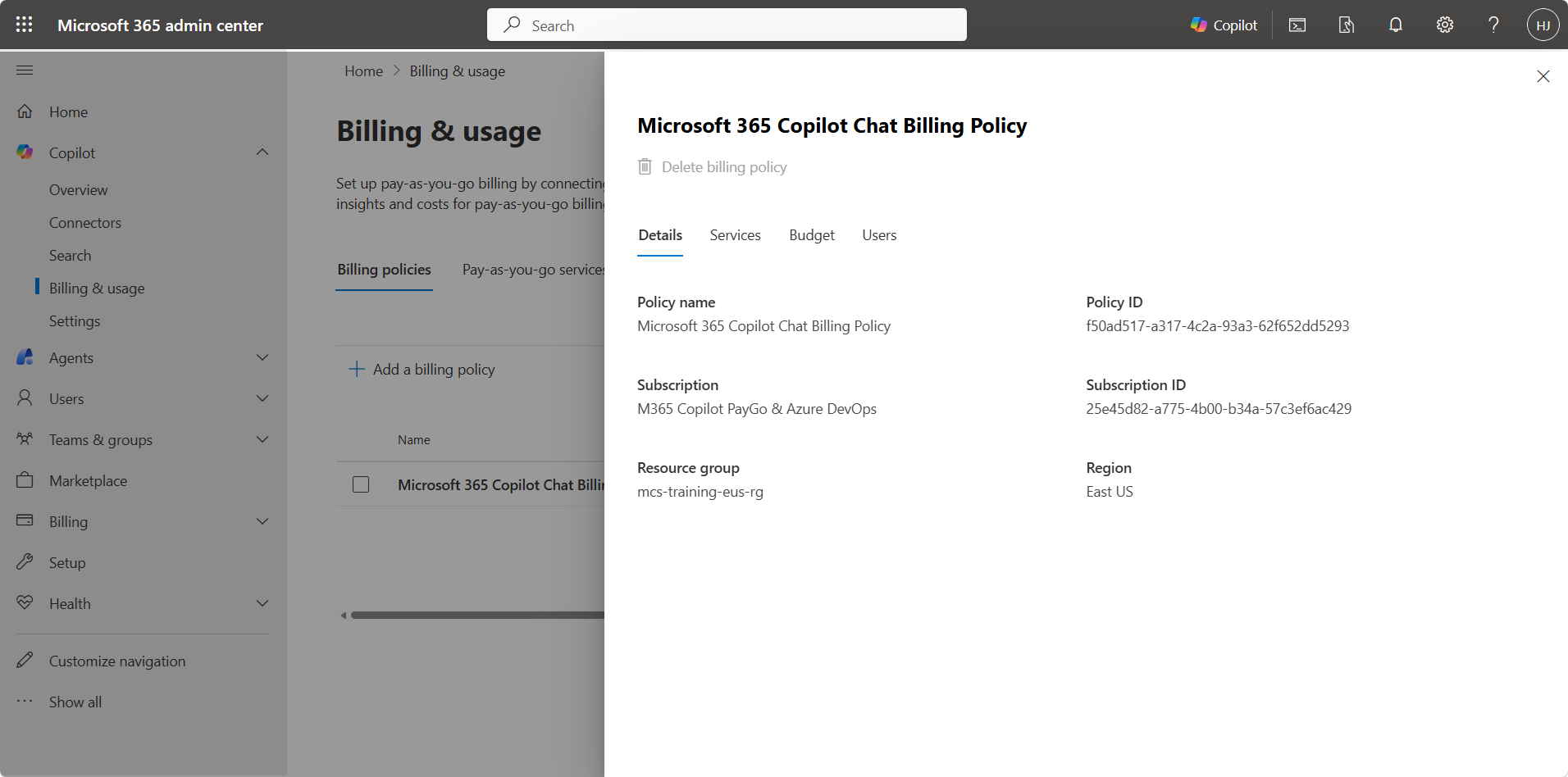
Task: Go to Home breadcrumb link
Action: [363, 71]
